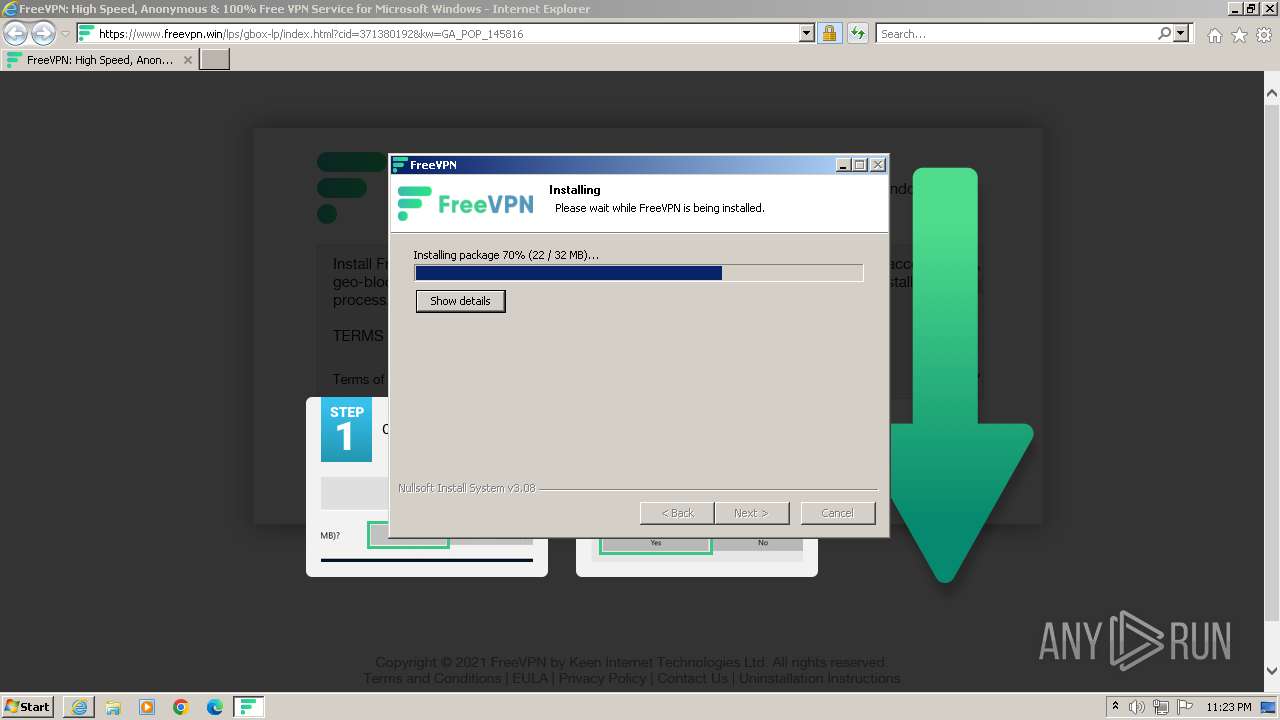Click the Cancel button in installer
The width and height of the screenshot is (1280, 720).
click(x=838, y=513)
